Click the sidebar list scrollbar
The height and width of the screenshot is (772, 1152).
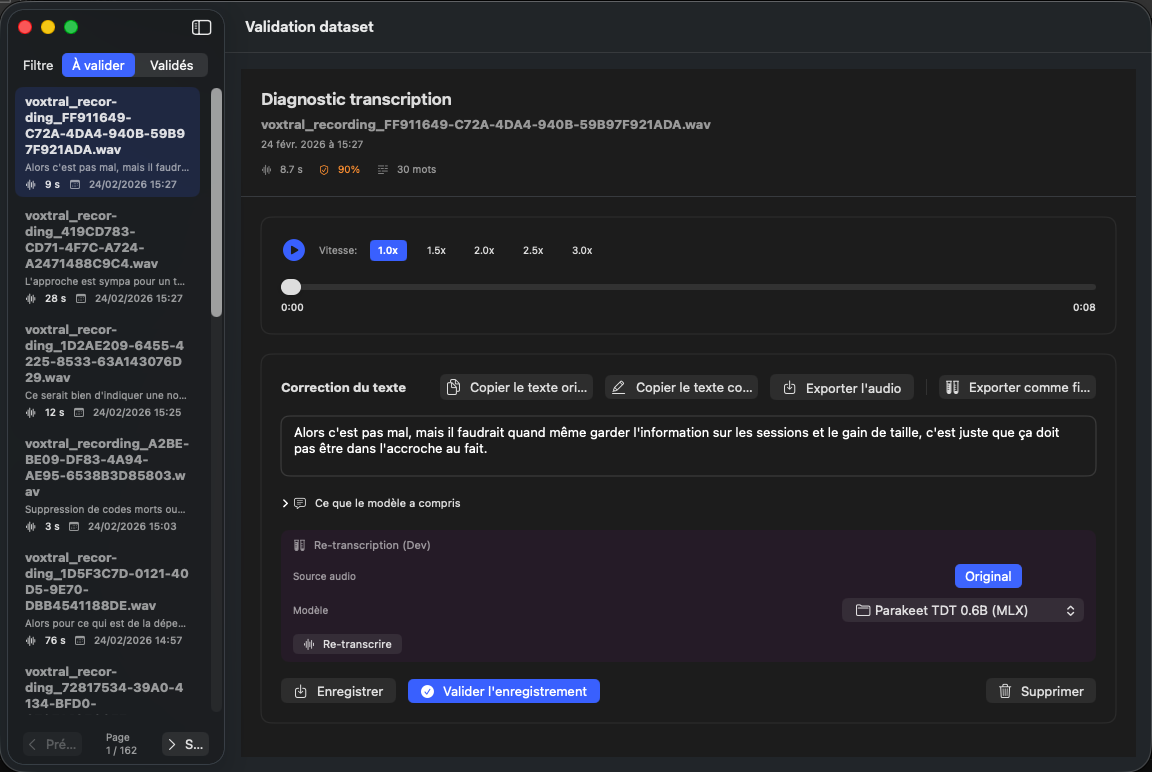[216, 203]
